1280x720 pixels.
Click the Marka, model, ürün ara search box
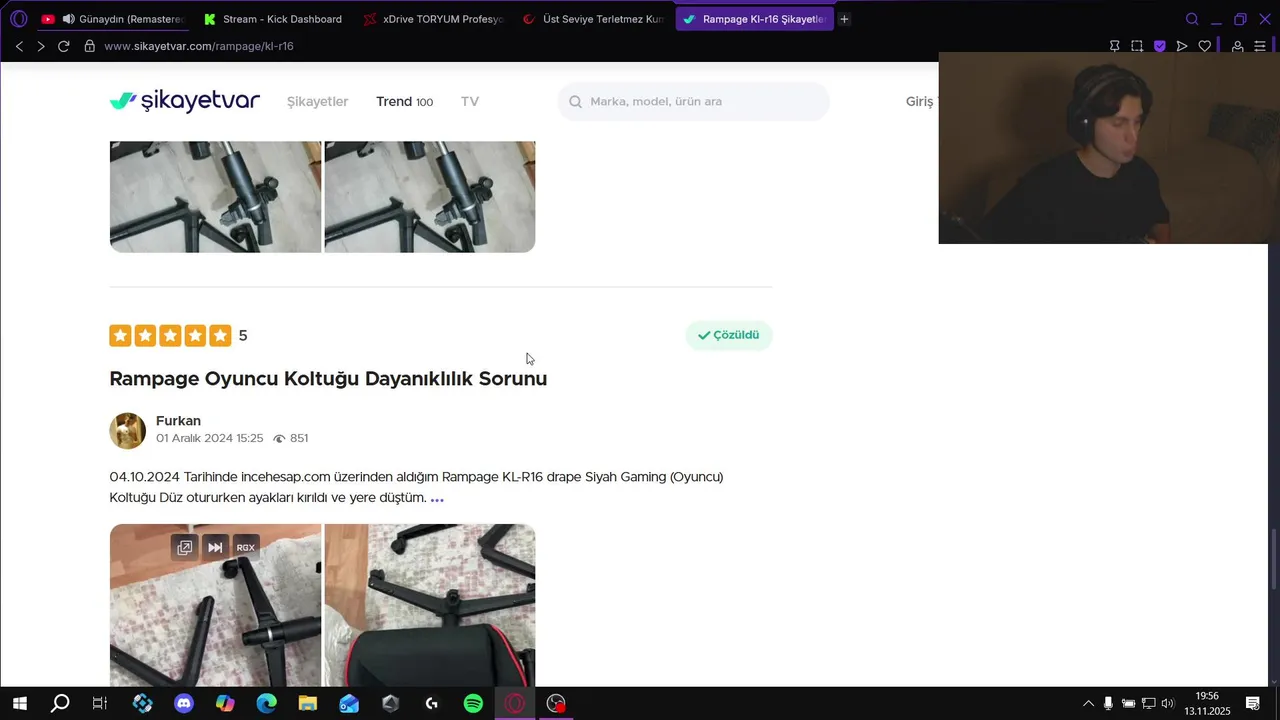[693, 101]
